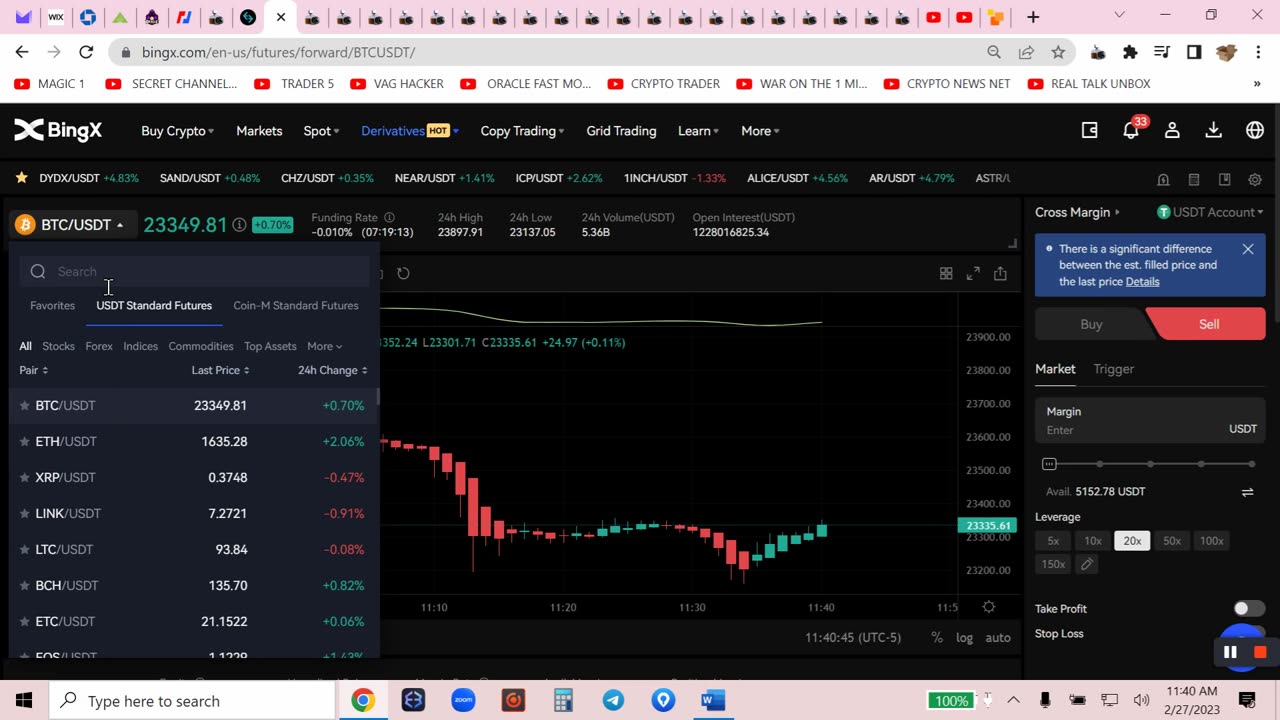Open trading preferences gear icon
The image size is (1280, 720).
tap(1255, 179)
